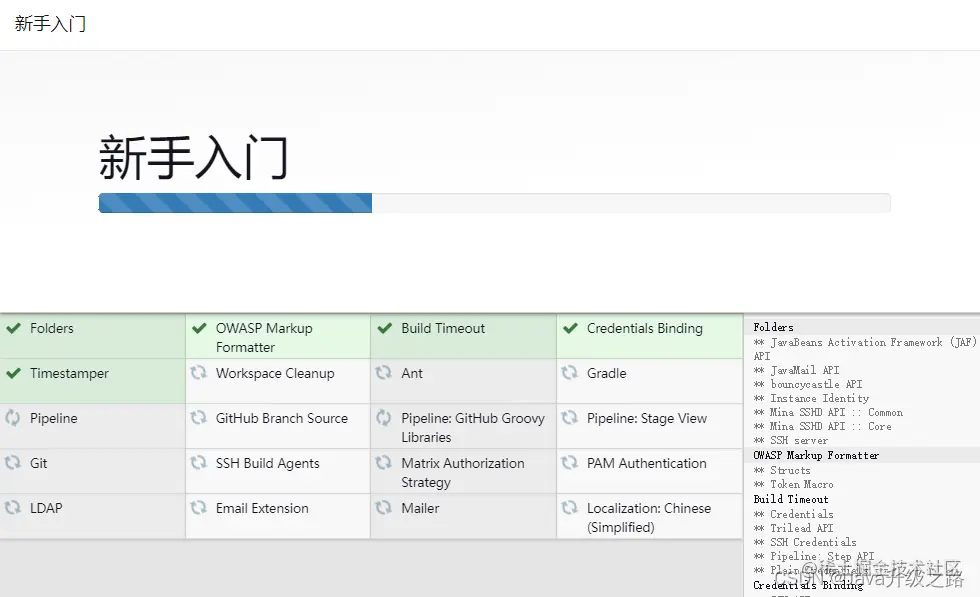Click the Credentials dependency log line
Image resolution: width=980 pixels, height=597 pixels.
(x=793, y=514)
